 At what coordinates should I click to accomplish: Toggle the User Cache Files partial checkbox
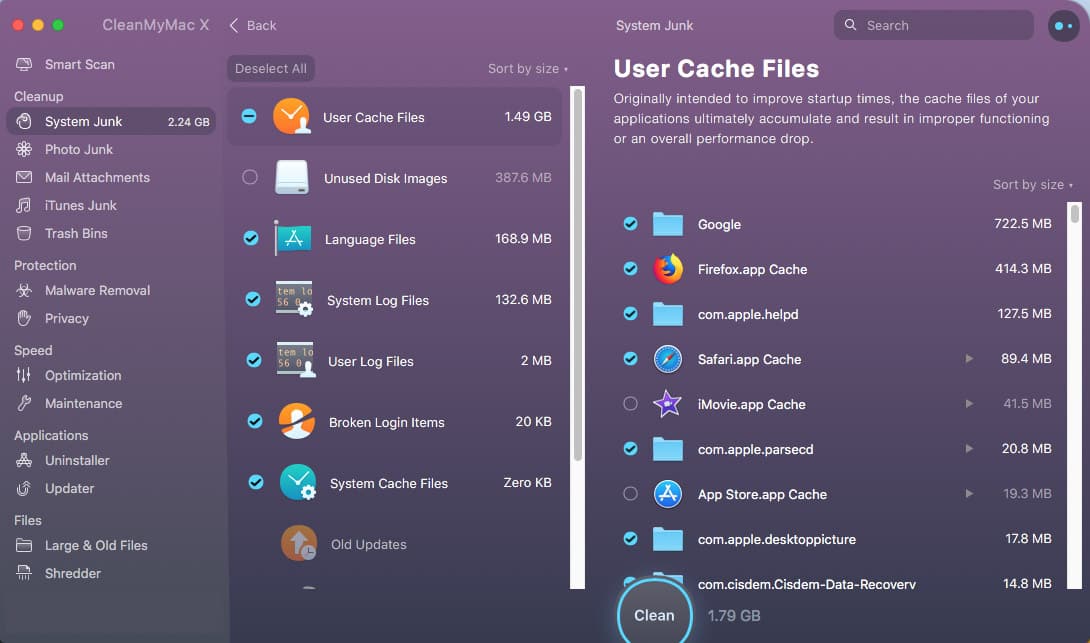(x=249, y=116)
